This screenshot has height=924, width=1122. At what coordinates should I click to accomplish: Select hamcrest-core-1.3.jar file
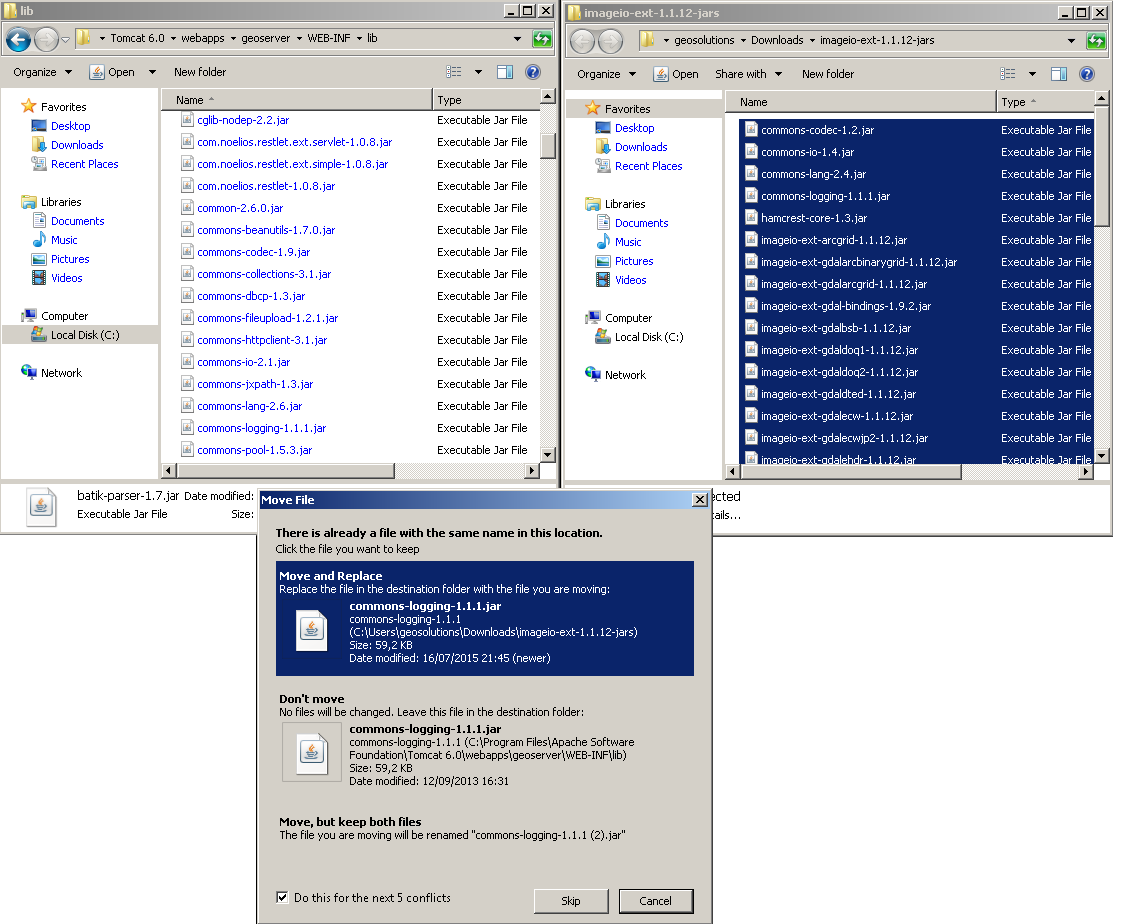pyautogui.click(x=813, y=218)
